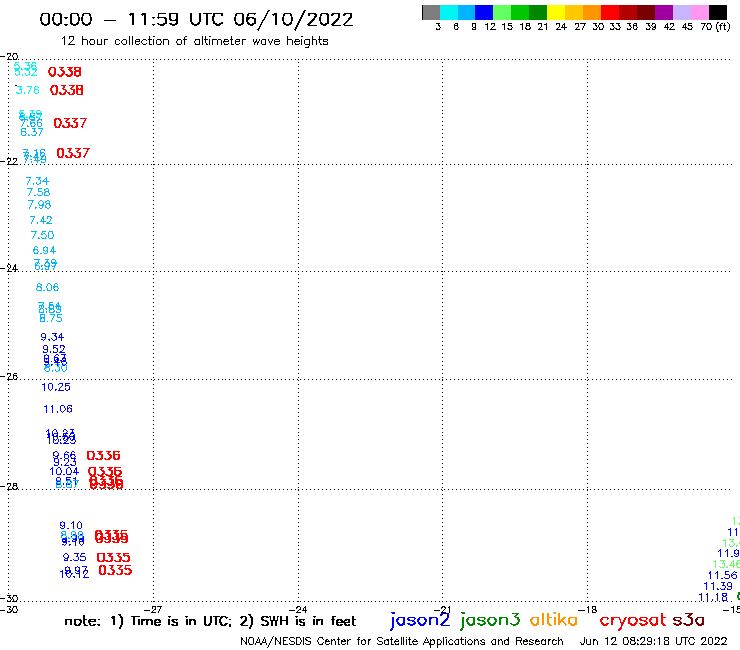The image size is (740, 650).
Task: Click the dark red 's3a' legend label
Action: tap(689, 620)
